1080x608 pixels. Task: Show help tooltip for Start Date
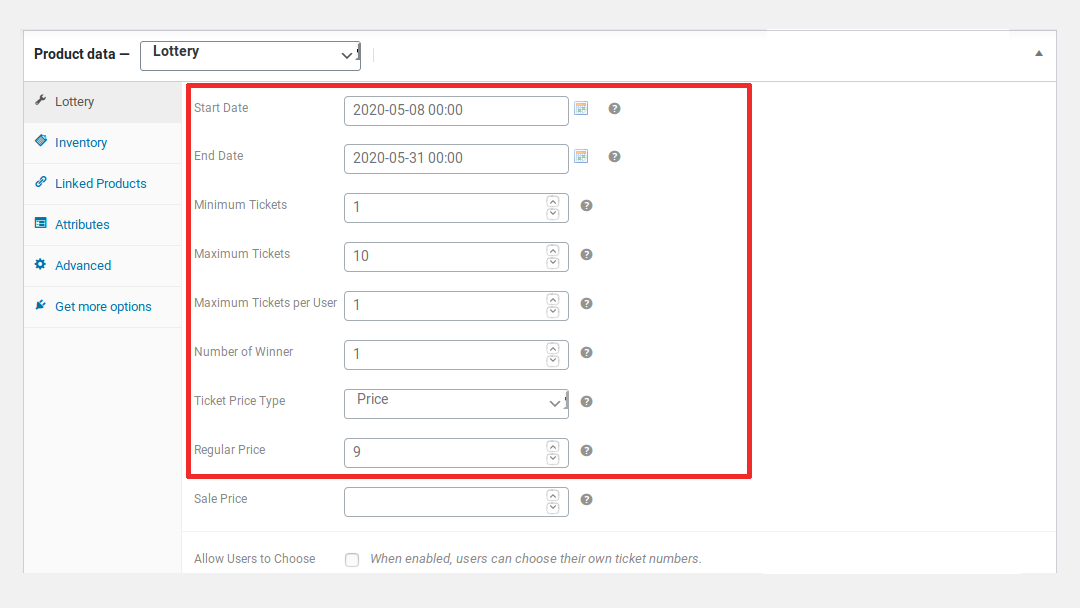614,109
